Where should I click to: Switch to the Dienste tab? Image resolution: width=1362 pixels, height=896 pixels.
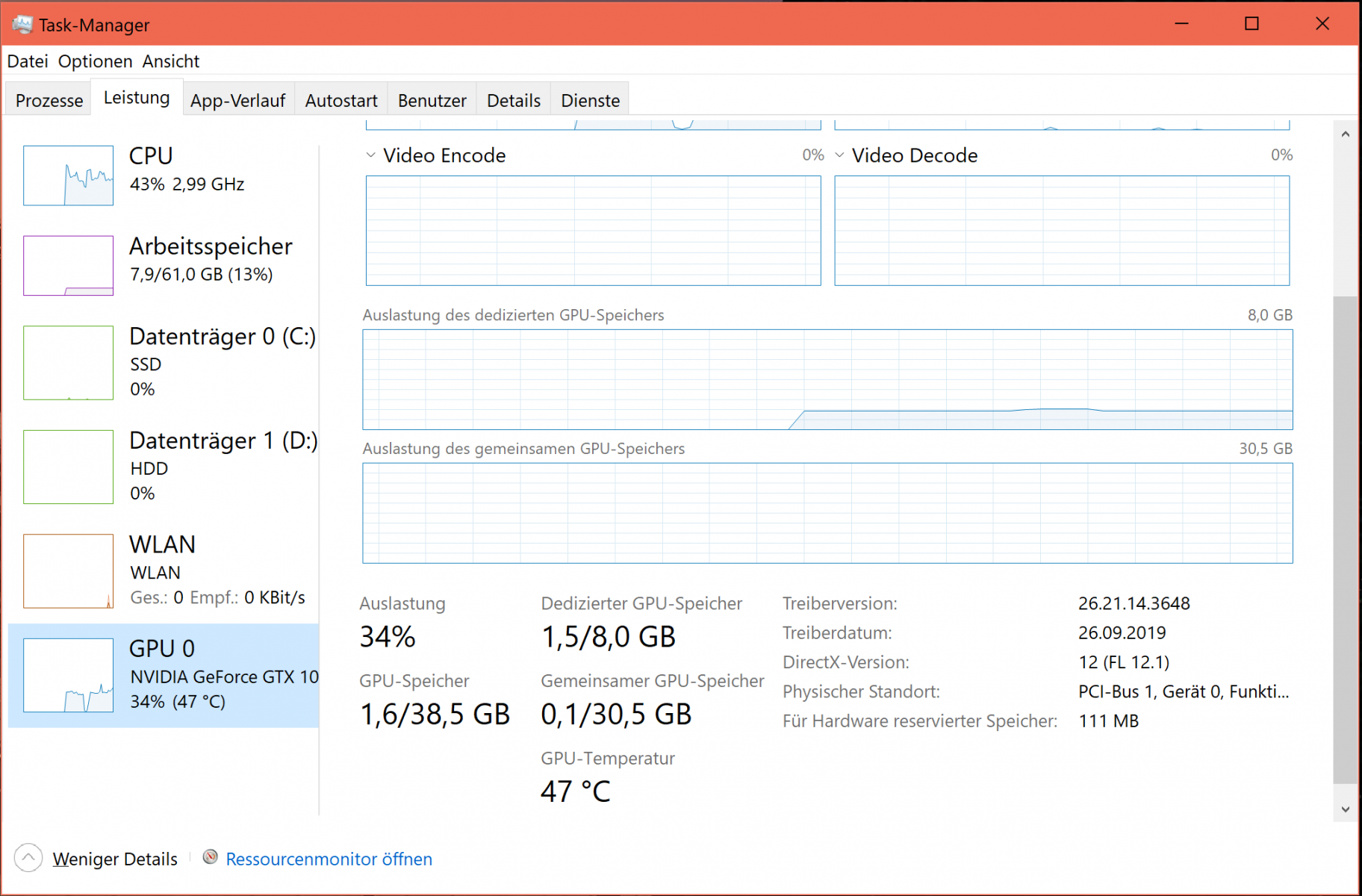click(x=590, y=101)
